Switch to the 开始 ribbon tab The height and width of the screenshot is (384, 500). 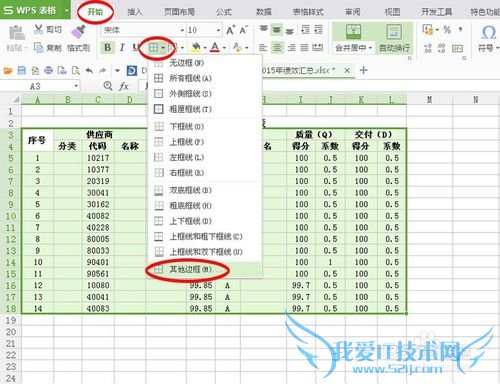pyautogui.click(x=95, y=12)
